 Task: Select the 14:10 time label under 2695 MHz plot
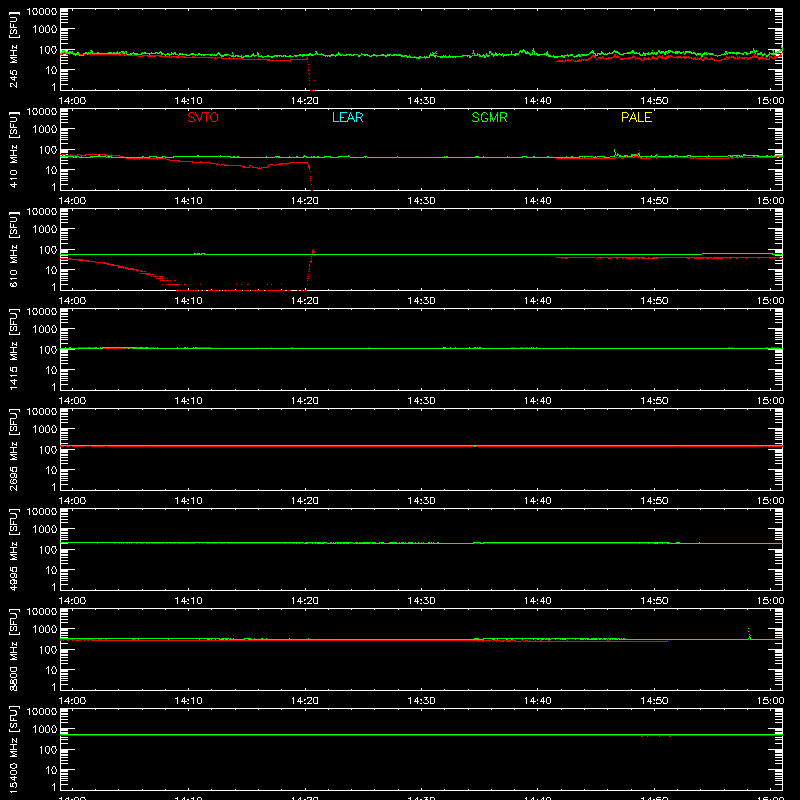point(188,501)
